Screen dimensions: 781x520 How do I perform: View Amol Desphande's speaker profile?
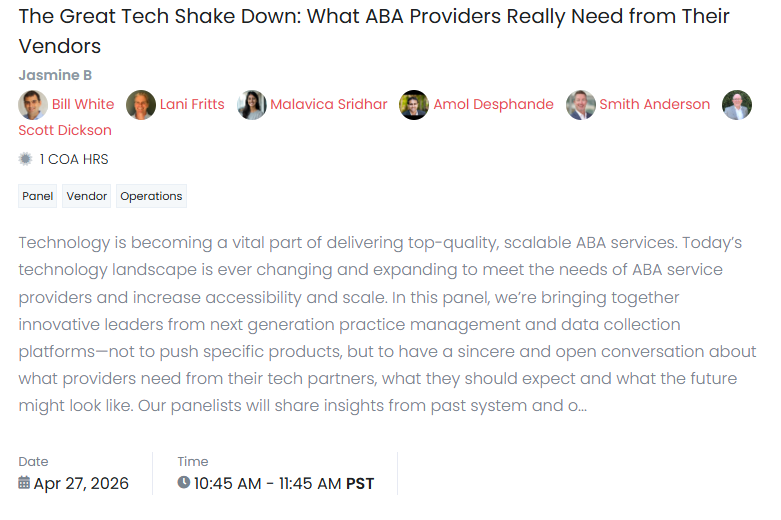tap(493, 105)
